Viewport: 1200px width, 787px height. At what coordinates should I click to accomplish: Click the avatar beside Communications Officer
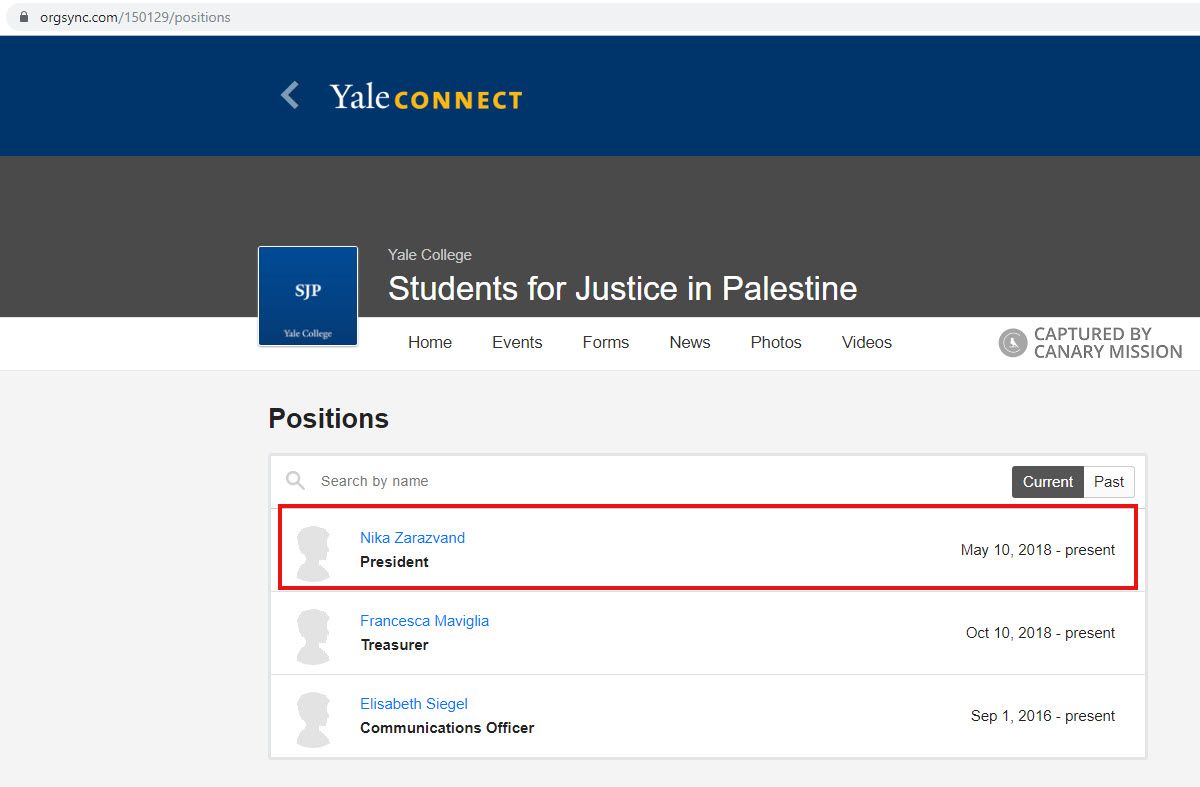tap(313, 719)
